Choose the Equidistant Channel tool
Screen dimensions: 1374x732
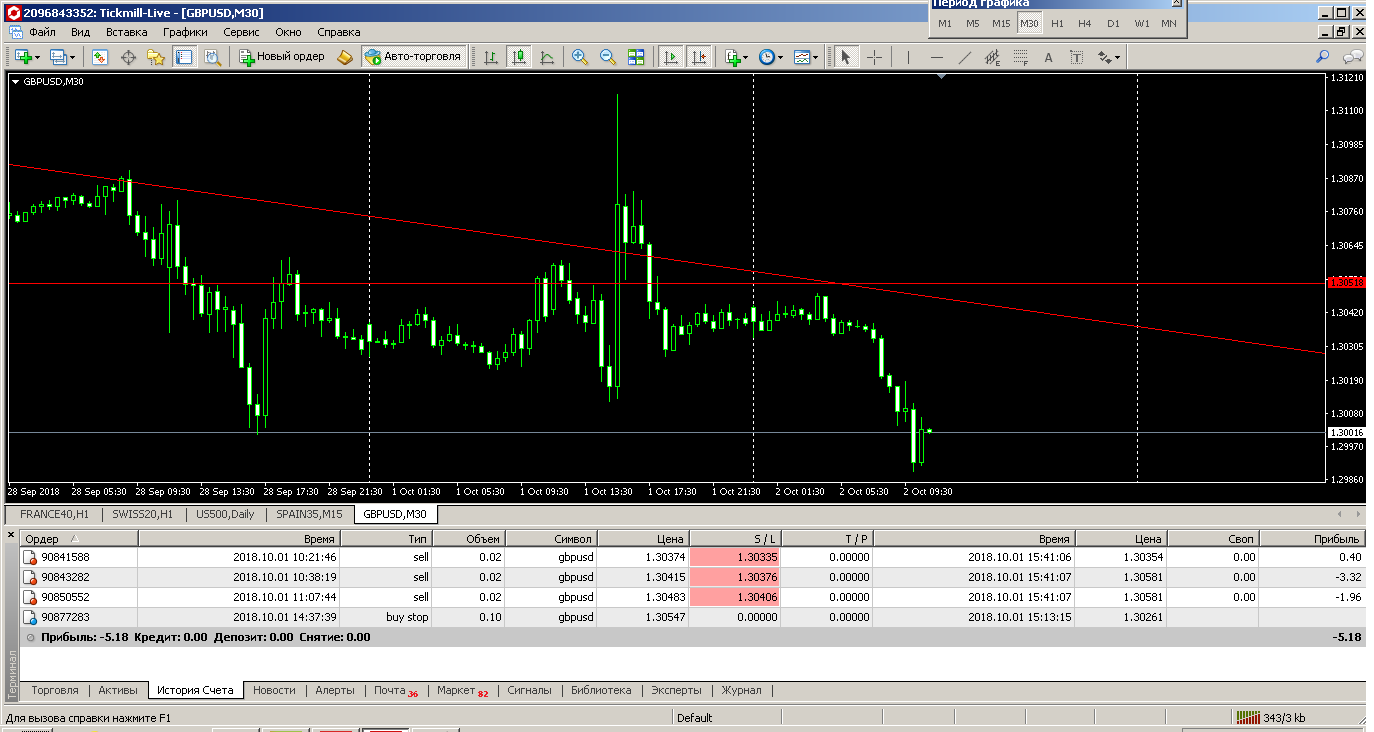click(992, 57)
